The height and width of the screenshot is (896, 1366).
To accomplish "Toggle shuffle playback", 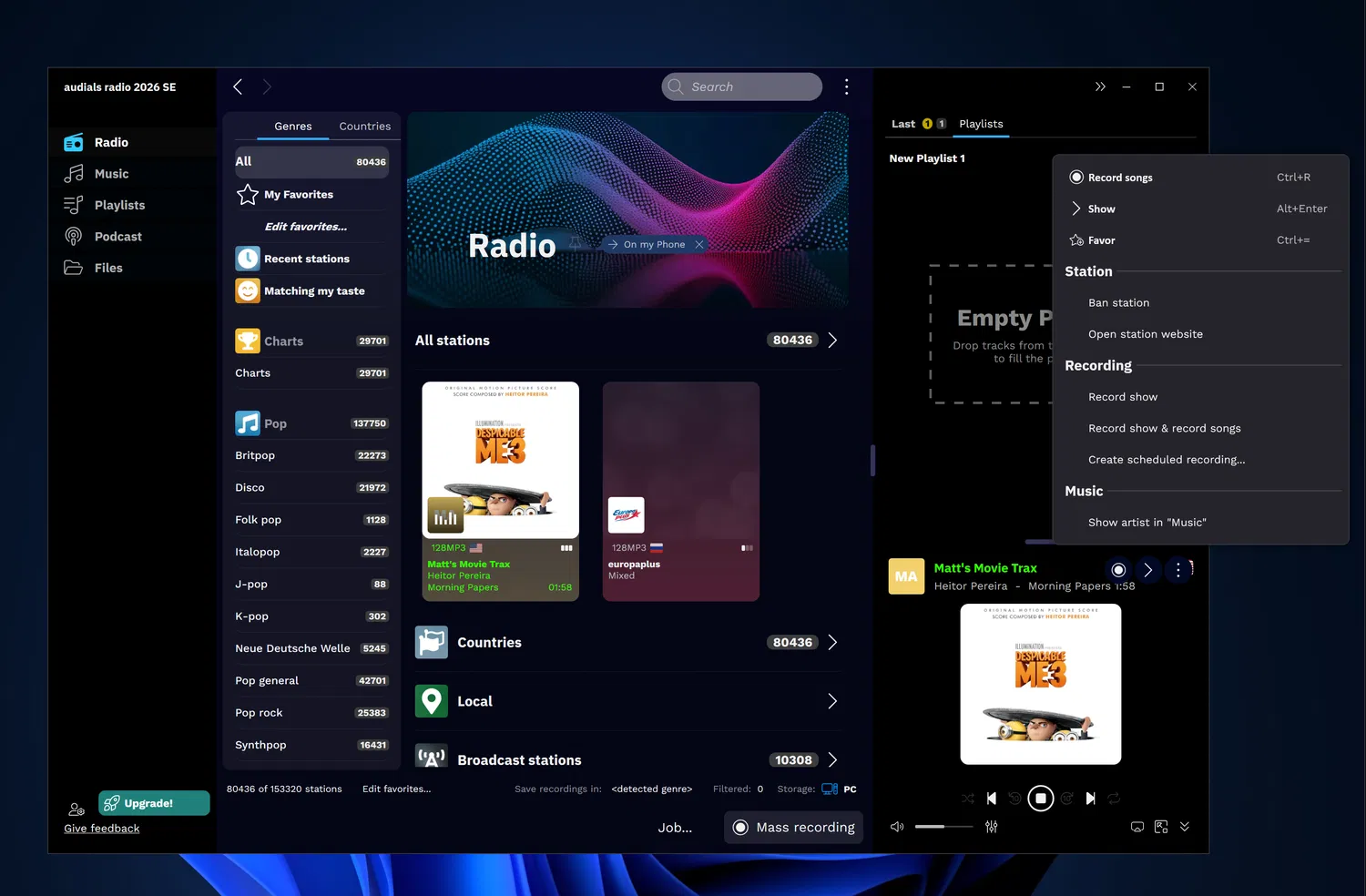I will coord(967,799).
